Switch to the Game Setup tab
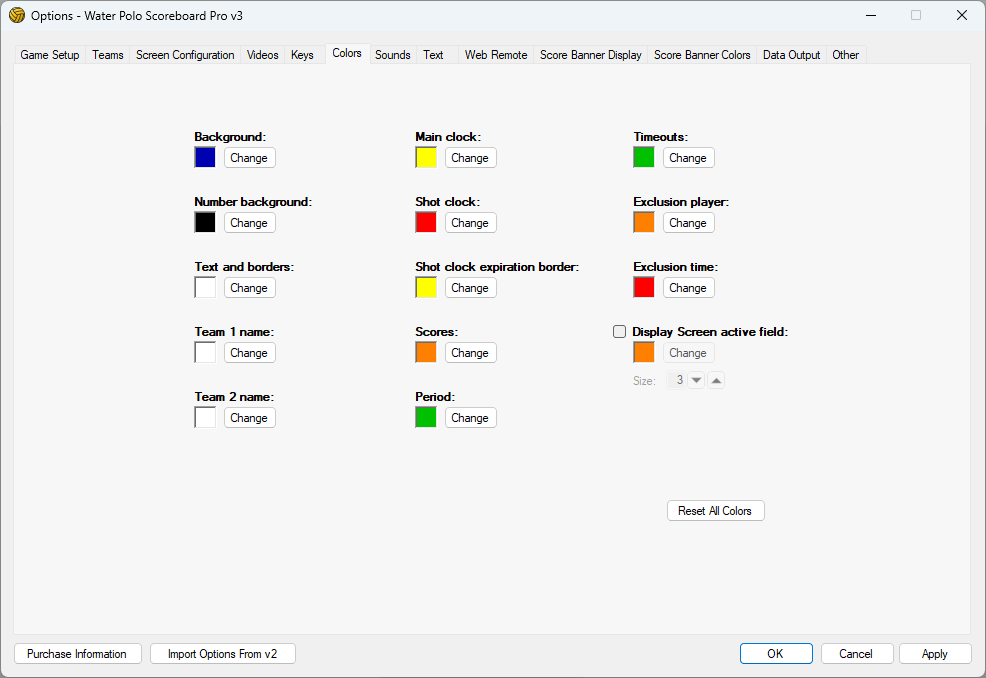Screen dimensions: 986x678 [x=50, y=55]
